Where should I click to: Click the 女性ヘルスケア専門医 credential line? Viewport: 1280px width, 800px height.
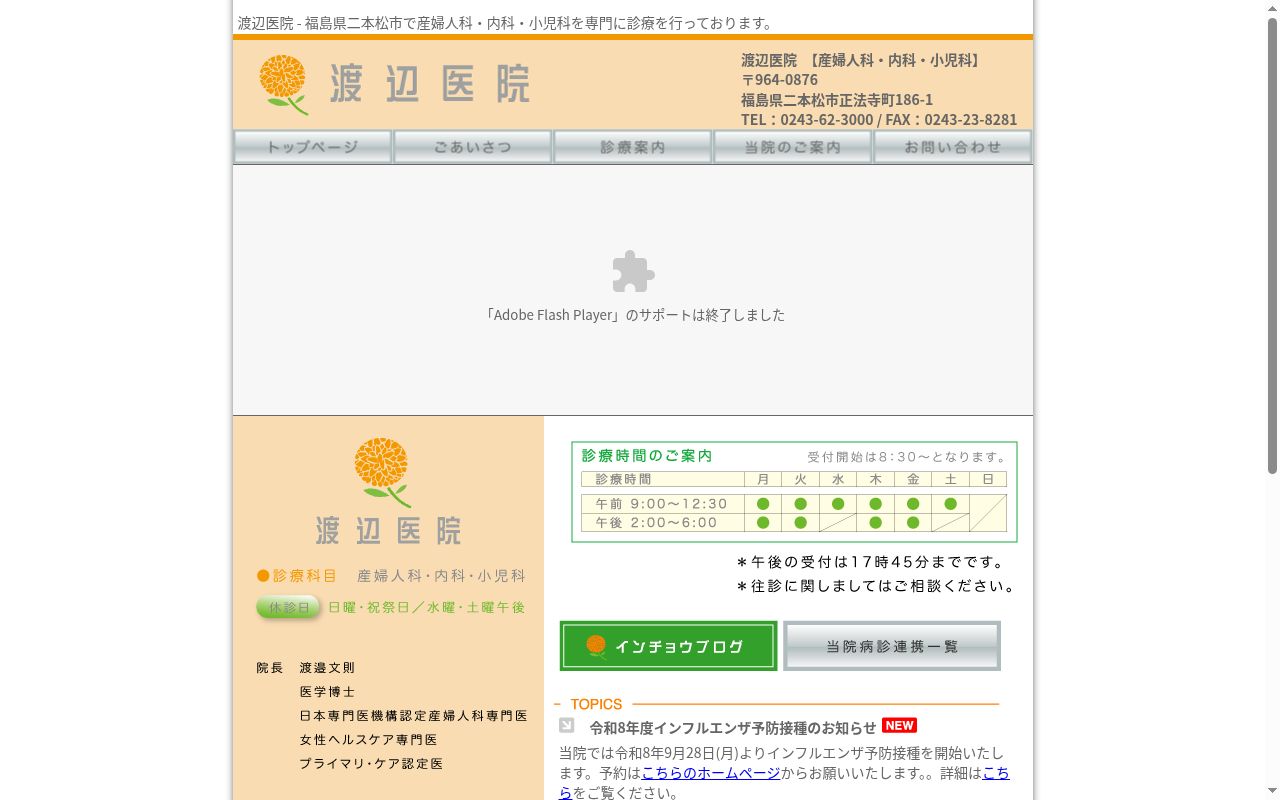[x=368, y=740]
